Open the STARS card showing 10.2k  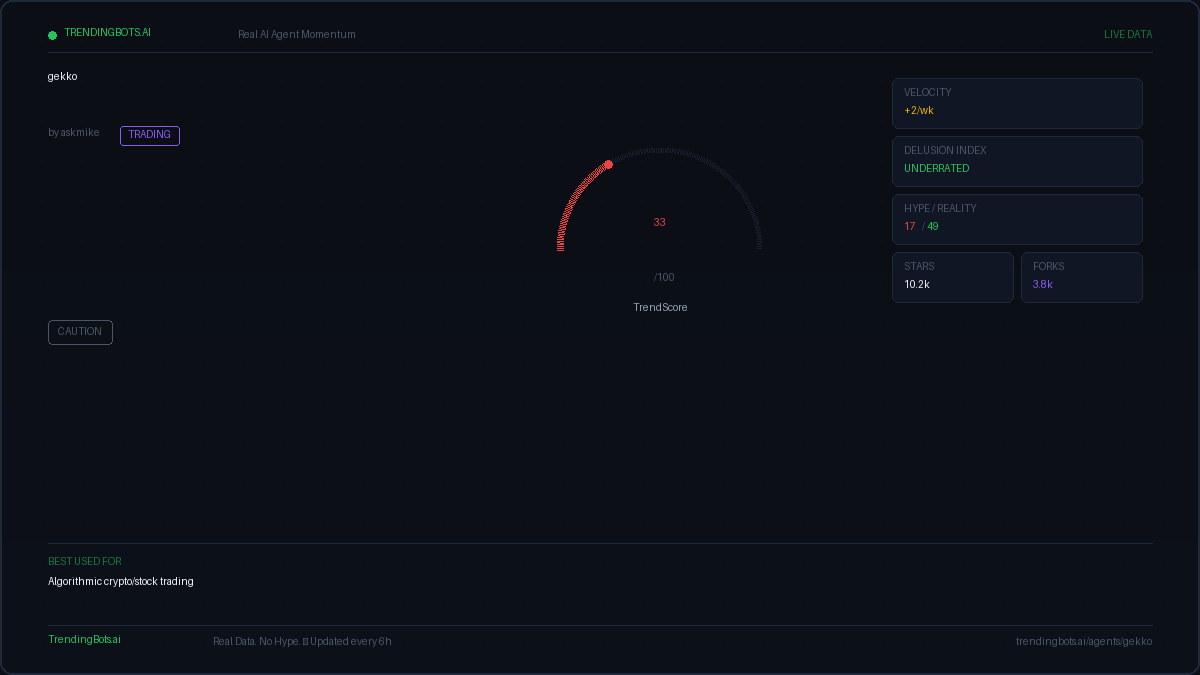coord(953,277)
